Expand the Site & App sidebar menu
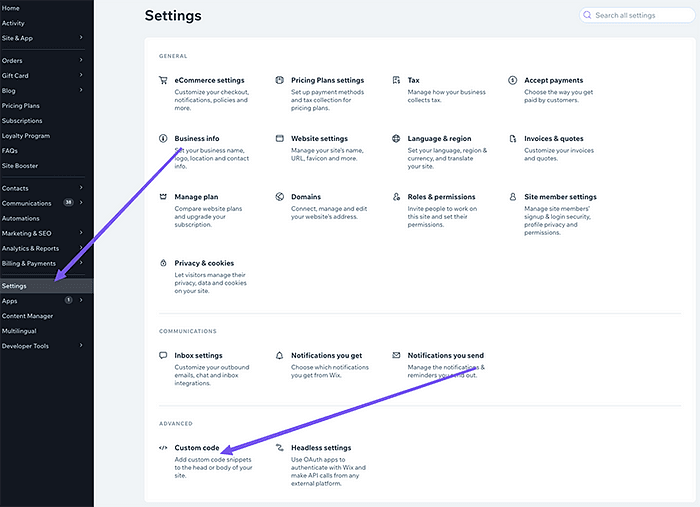Screen dimensions: 700x507 [x=81, y=38]
